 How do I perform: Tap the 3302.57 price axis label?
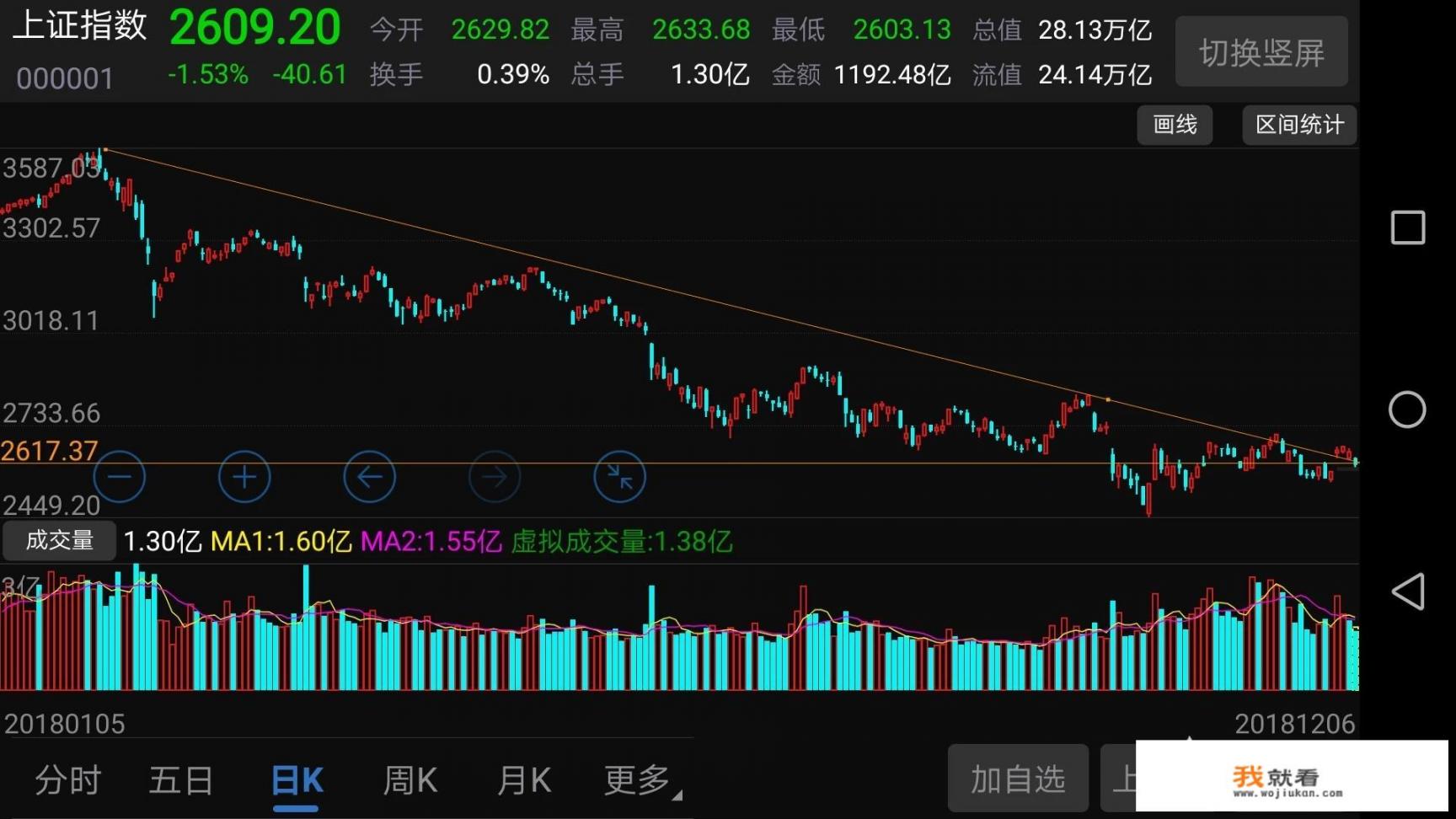point(51,228)
